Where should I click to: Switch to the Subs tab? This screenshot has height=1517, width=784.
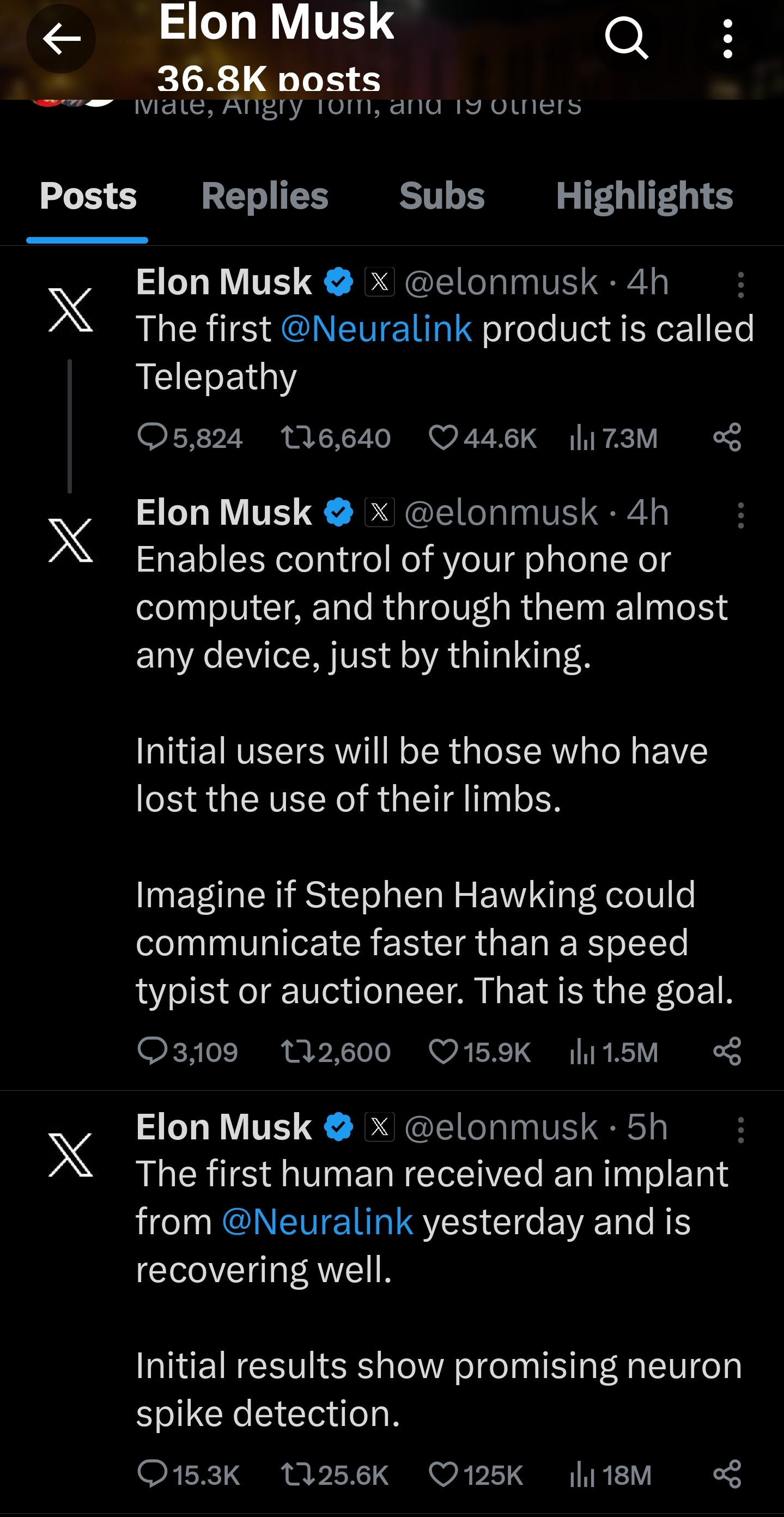pyautogui.click(x=441, y=196)
